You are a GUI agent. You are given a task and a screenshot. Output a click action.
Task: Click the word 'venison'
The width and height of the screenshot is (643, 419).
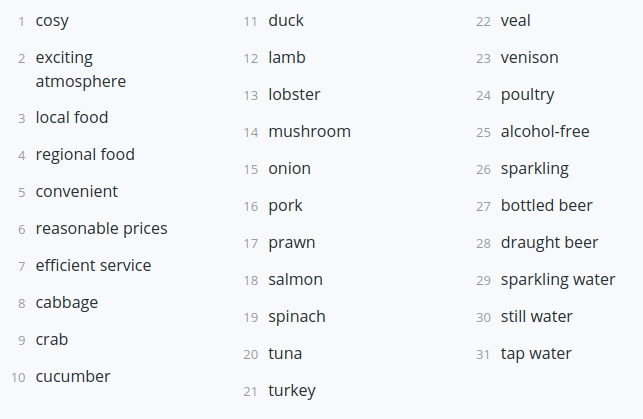(x=529, y=57)
